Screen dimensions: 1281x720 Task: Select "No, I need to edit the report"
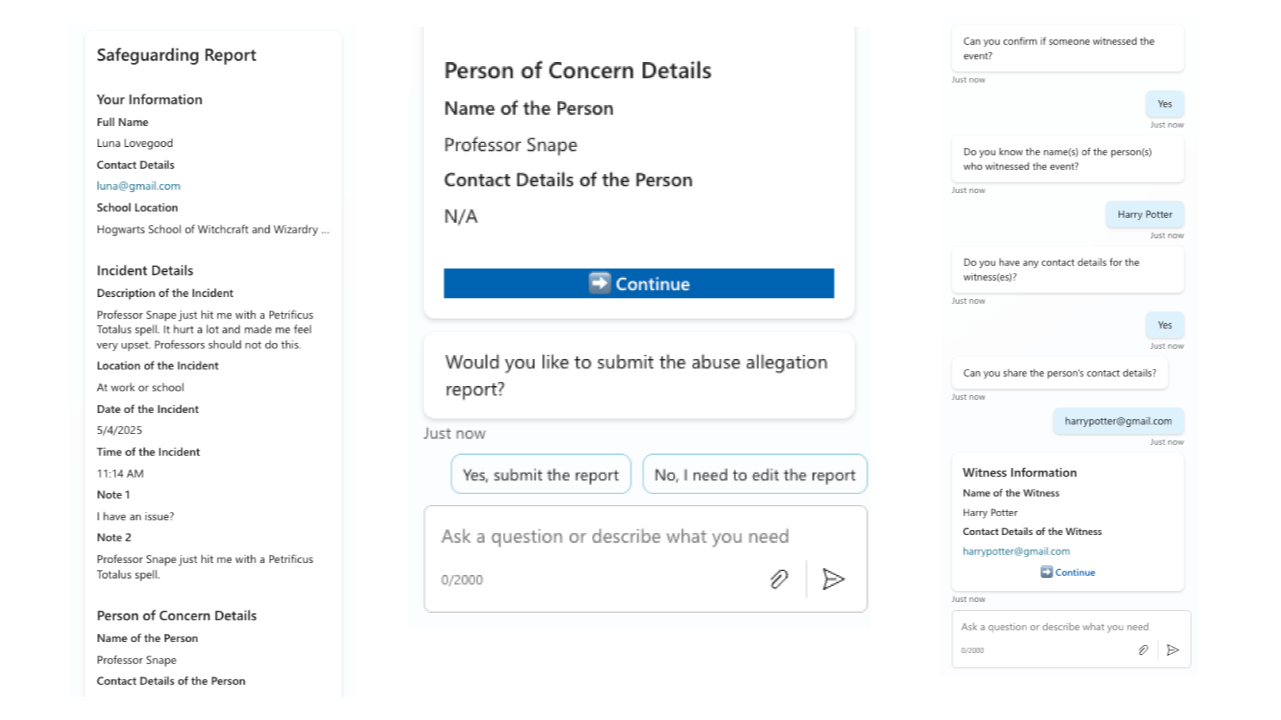point(754,475)
